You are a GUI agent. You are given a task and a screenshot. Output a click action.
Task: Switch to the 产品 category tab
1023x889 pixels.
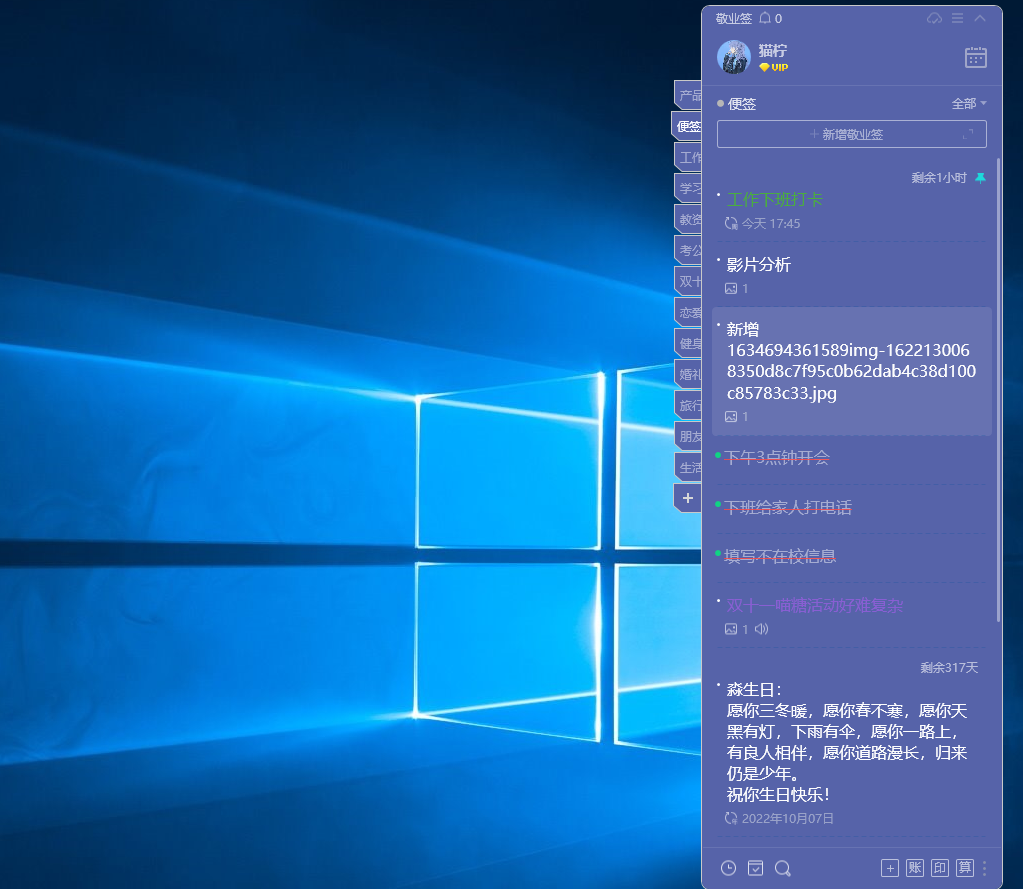(x=688, y=95)
